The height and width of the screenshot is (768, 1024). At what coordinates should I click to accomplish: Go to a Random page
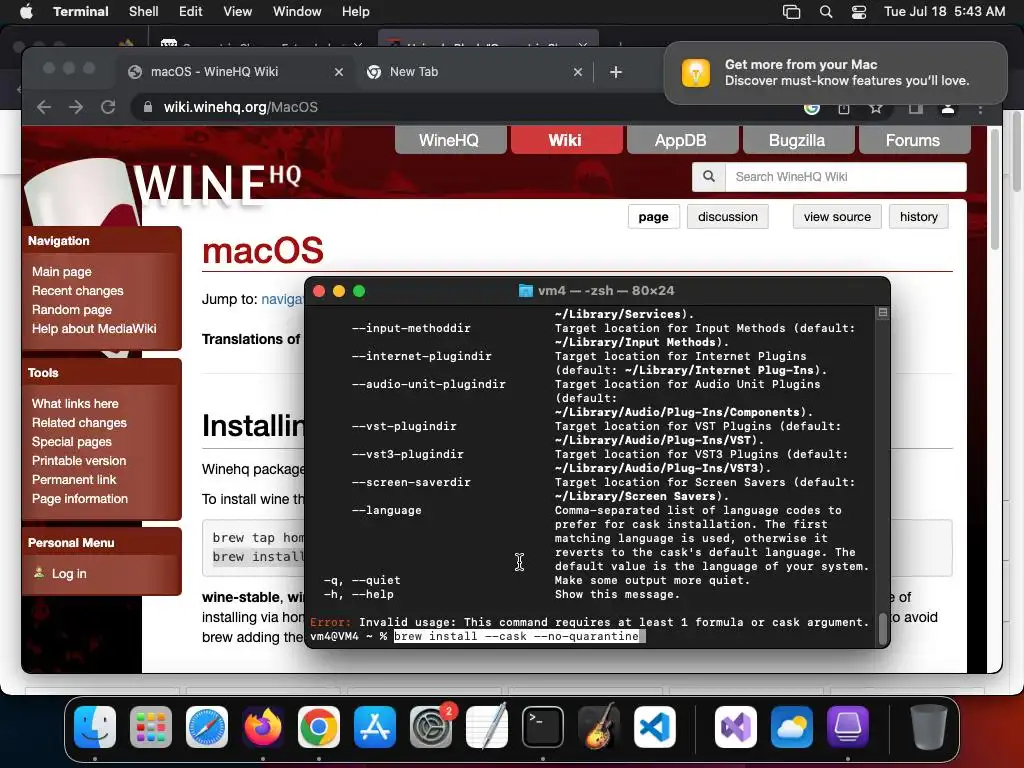click(x=72, y=310)
